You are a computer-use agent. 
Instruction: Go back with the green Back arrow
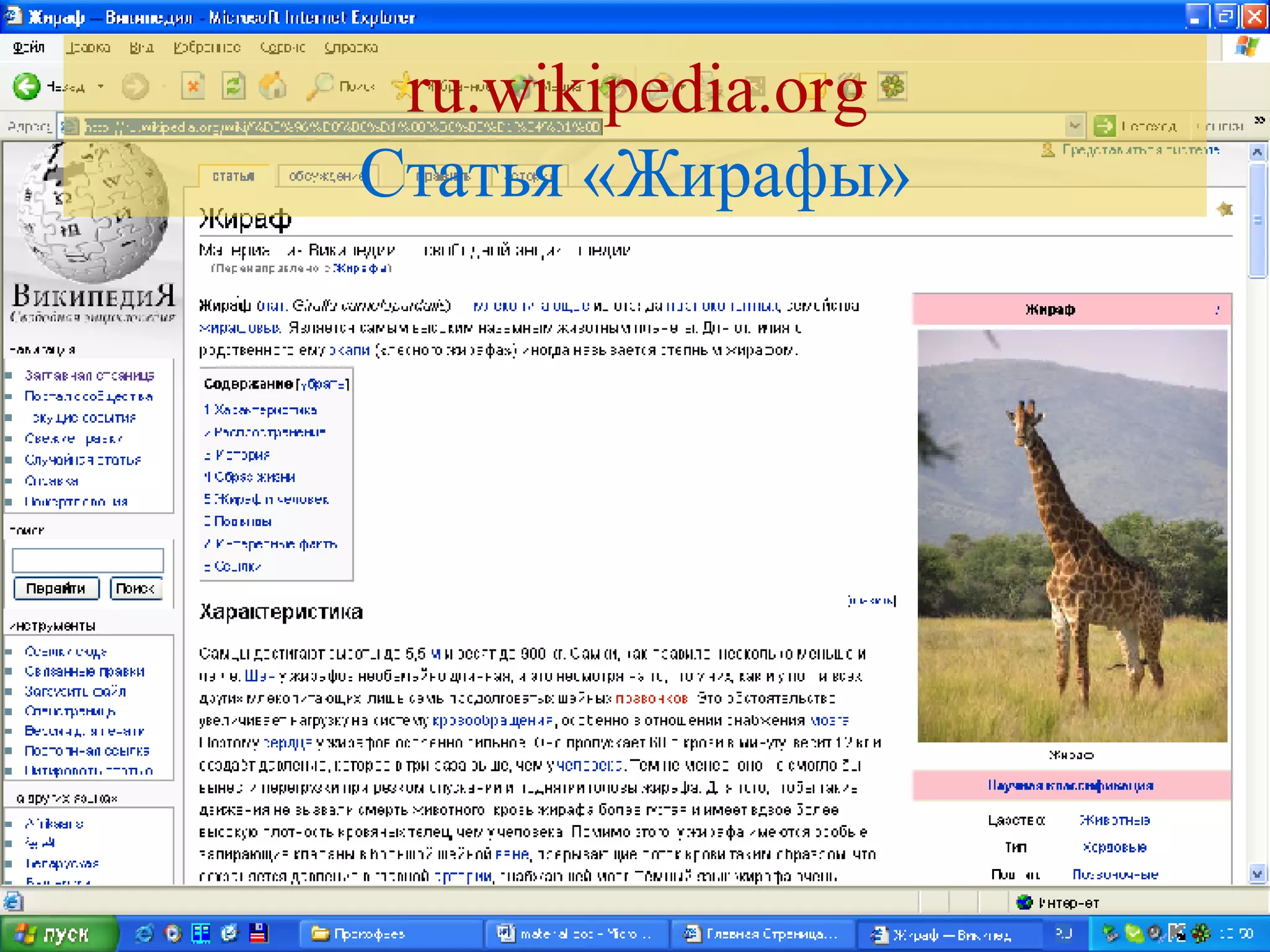(27, 86)
